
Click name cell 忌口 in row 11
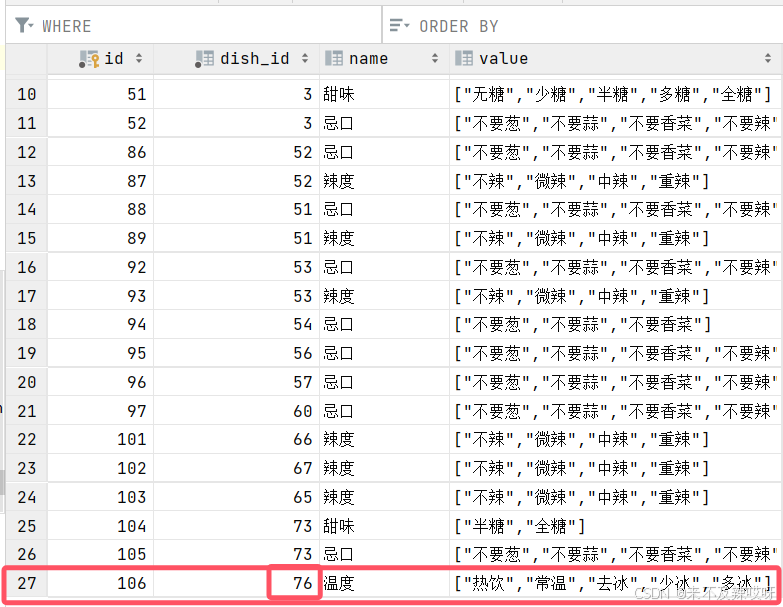385,123
